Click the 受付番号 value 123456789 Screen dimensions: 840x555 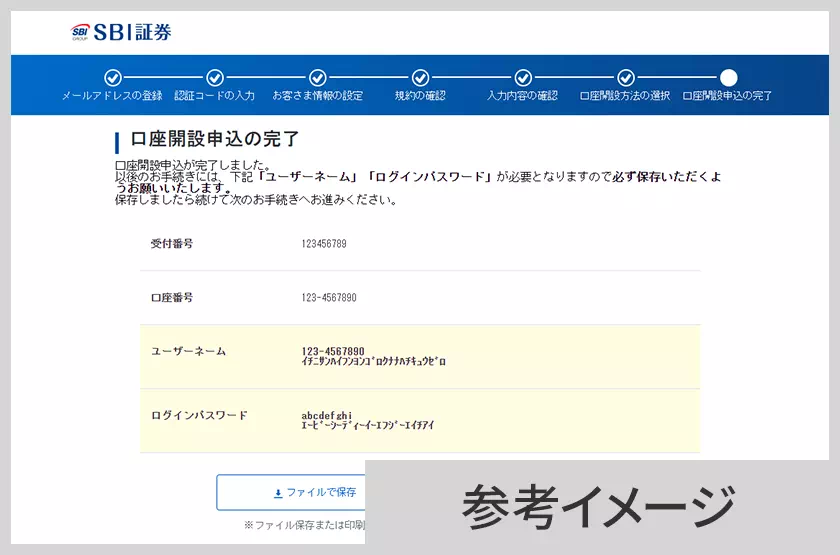point(324,244)
